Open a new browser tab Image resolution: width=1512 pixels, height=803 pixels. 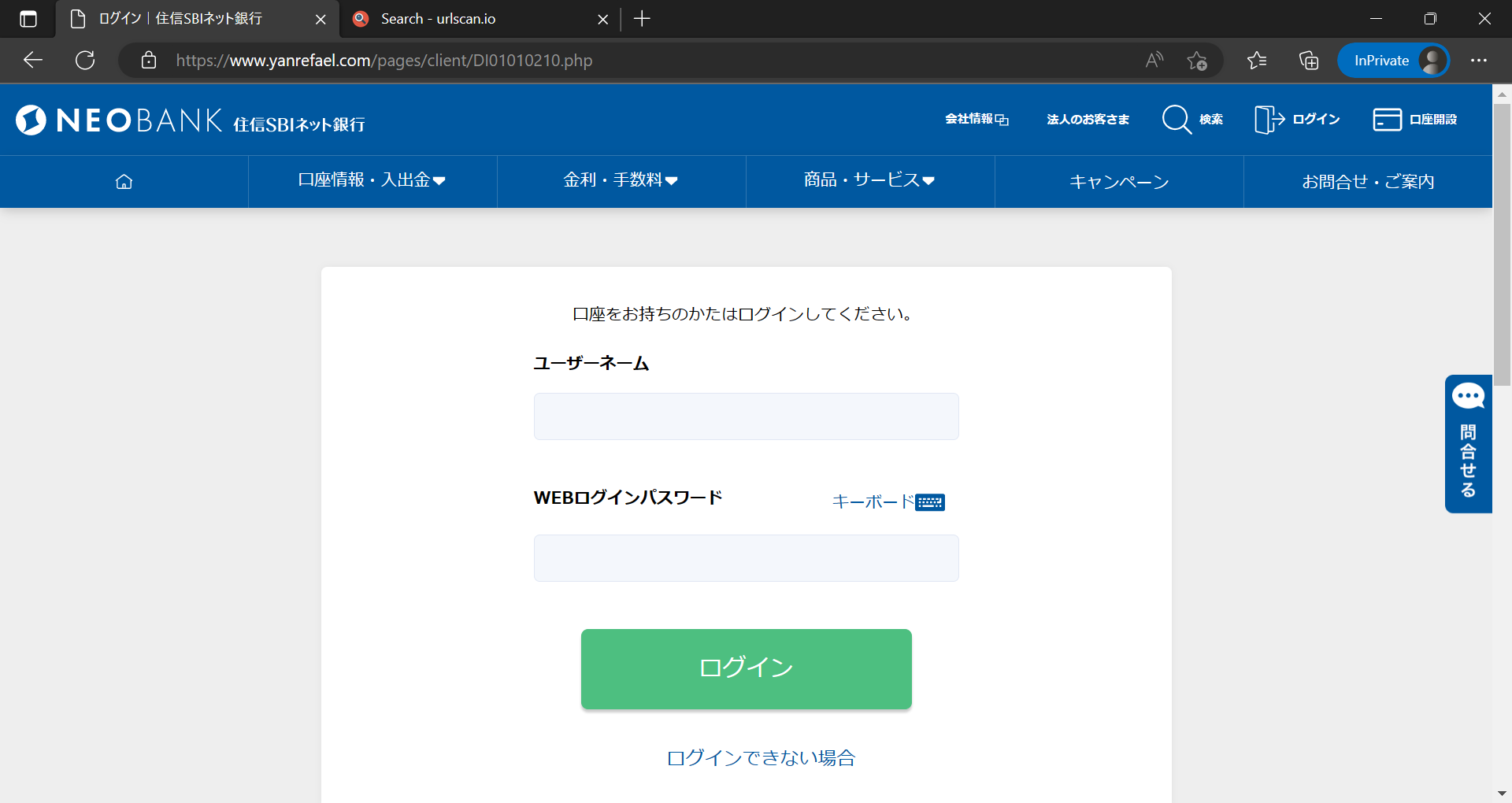pyautogui.click(x=642, y=19)
